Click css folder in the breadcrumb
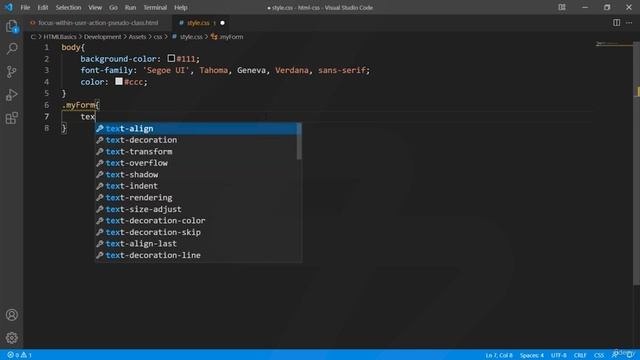 (x=158, y=37)
